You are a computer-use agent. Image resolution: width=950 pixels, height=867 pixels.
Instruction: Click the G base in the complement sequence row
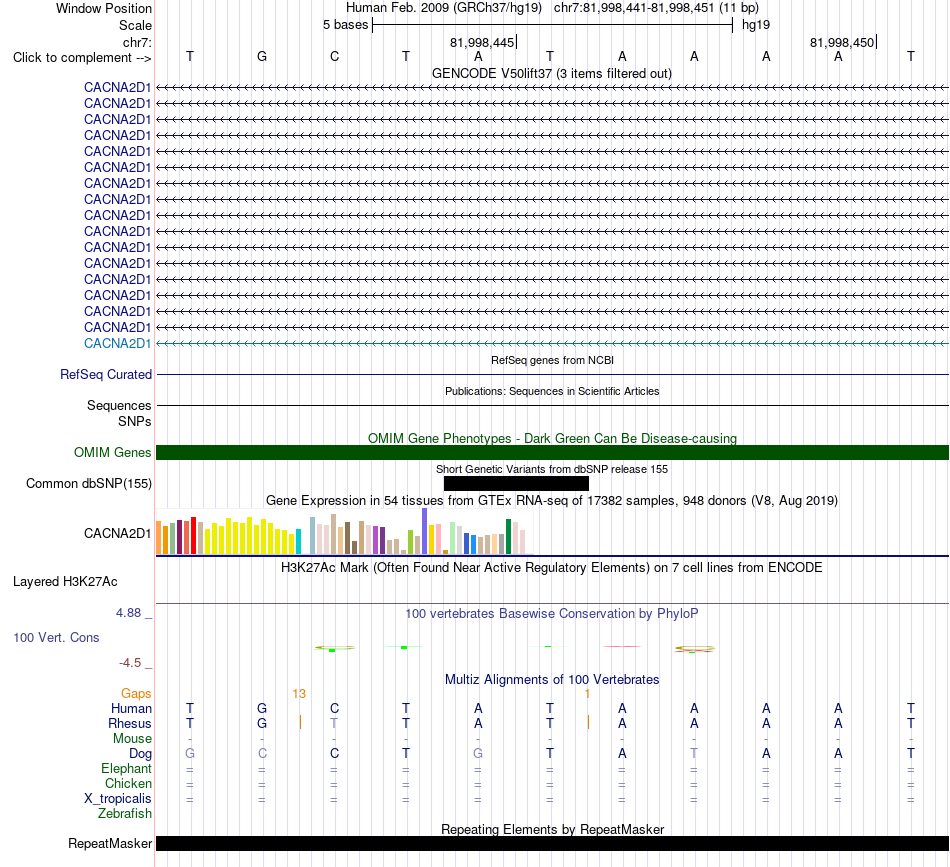[x=262, y=56]
